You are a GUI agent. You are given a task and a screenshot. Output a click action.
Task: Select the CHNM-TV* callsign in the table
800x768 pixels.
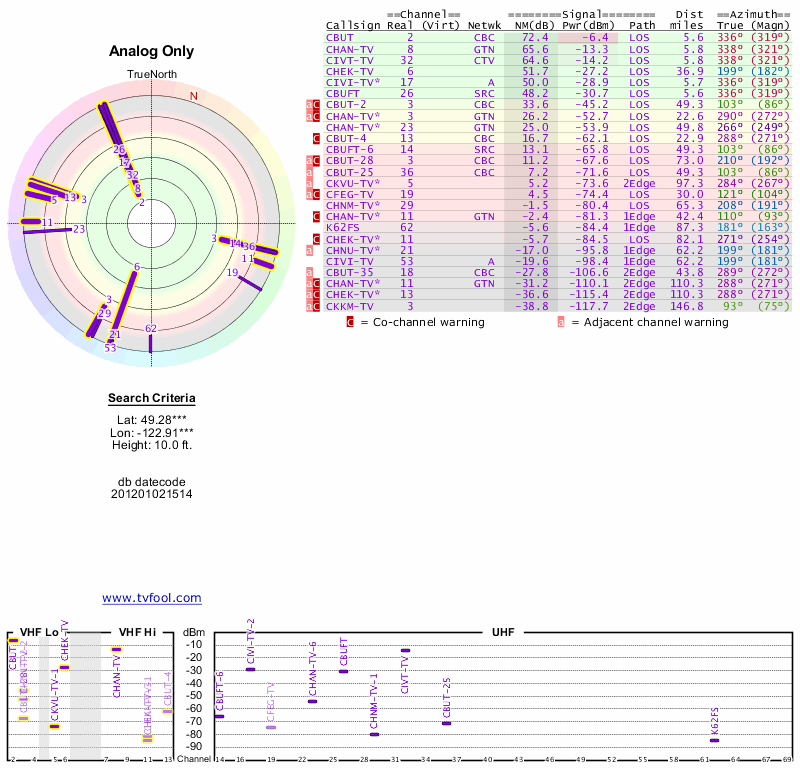353,206
